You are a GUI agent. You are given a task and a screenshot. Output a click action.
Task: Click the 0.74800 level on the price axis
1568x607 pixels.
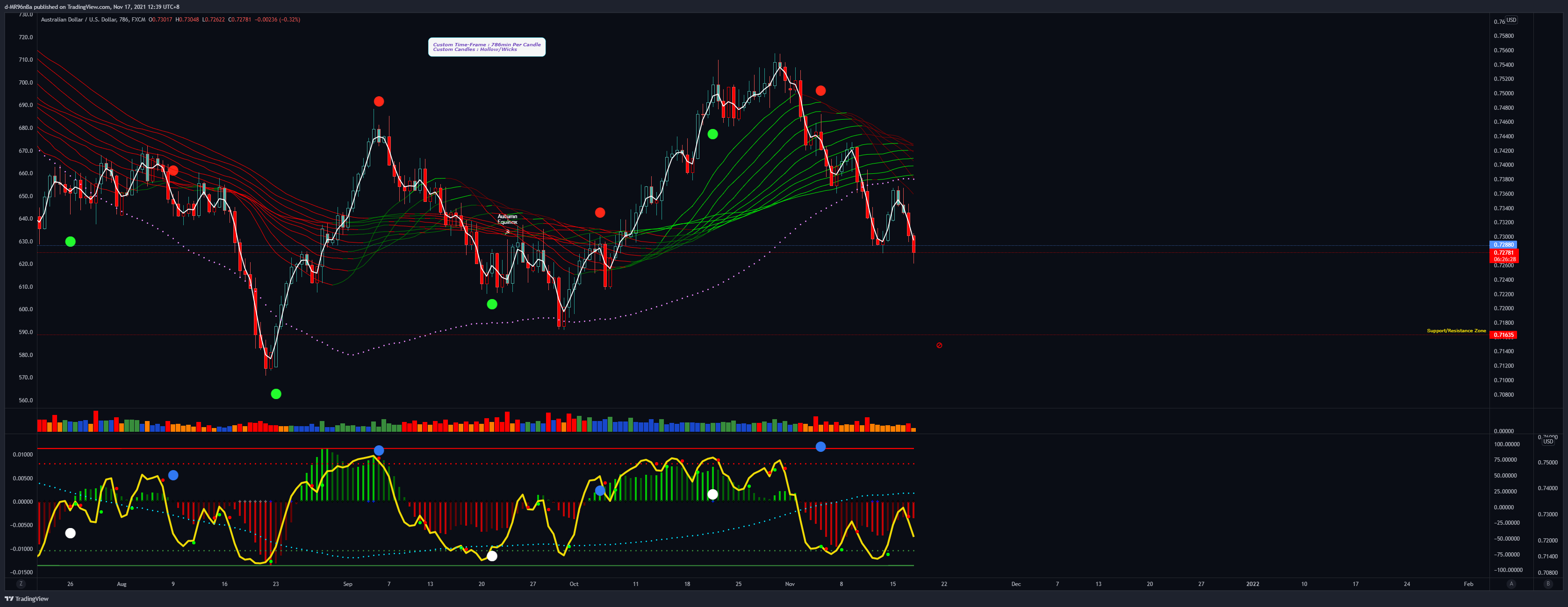[1503, 107]
